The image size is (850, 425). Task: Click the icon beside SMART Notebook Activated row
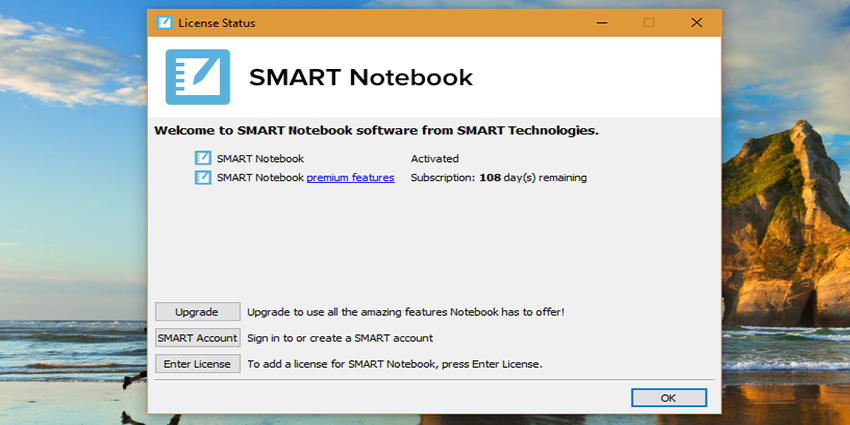[x=203, y=158]
